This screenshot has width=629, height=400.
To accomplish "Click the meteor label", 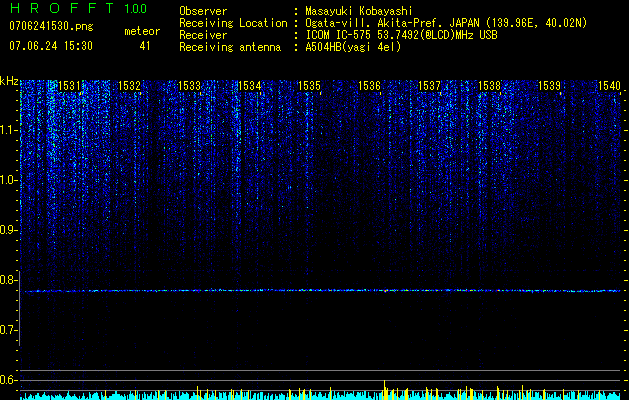I will (x=142, y=31).
